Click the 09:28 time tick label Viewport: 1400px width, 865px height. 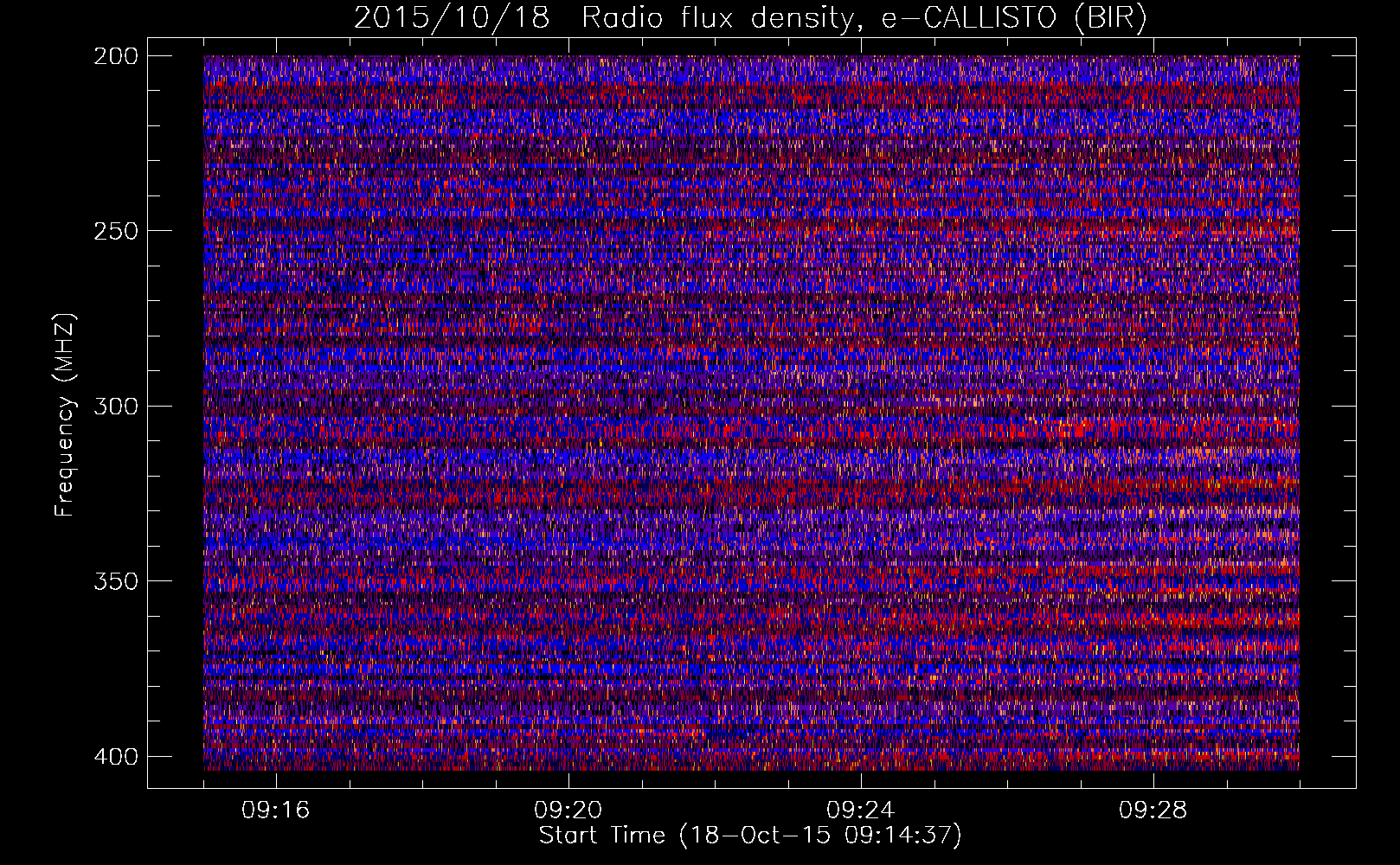(1153, 811)
